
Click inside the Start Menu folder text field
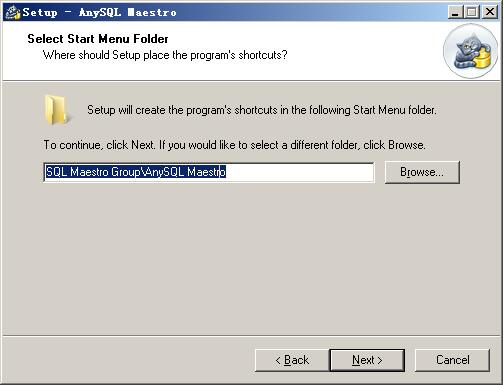coord(209,172)
